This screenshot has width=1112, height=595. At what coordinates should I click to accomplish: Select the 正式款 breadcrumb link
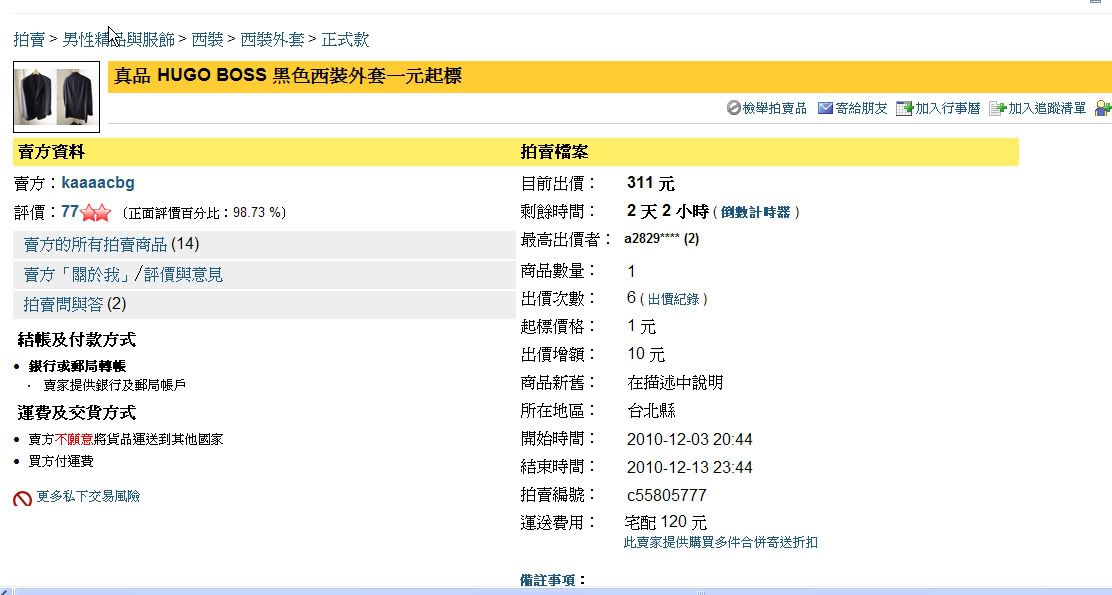[345, 40]
